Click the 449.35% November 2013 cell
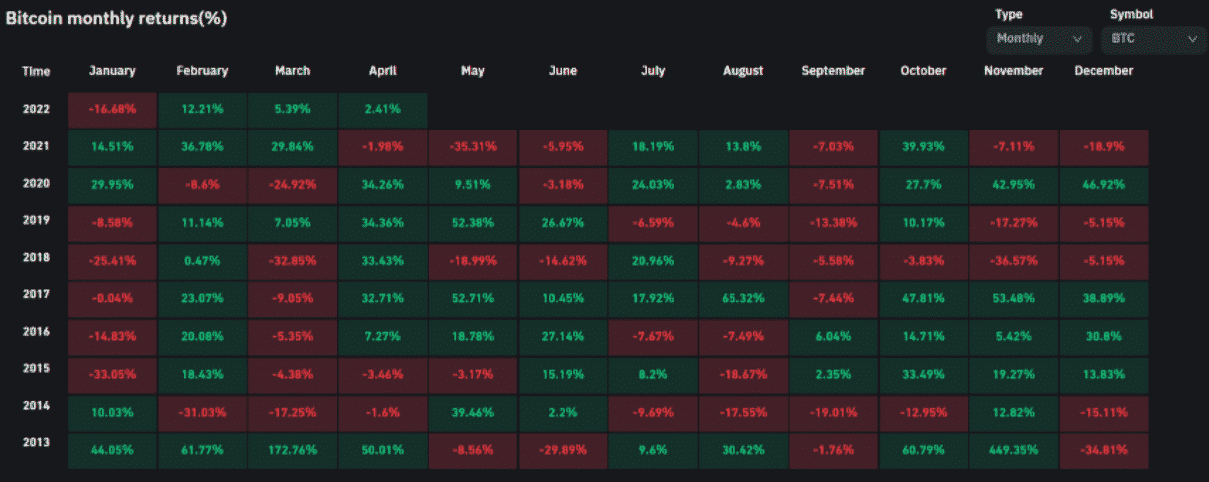The width and height of the screenshot is (1209, 482). [x=1013, y=450]
